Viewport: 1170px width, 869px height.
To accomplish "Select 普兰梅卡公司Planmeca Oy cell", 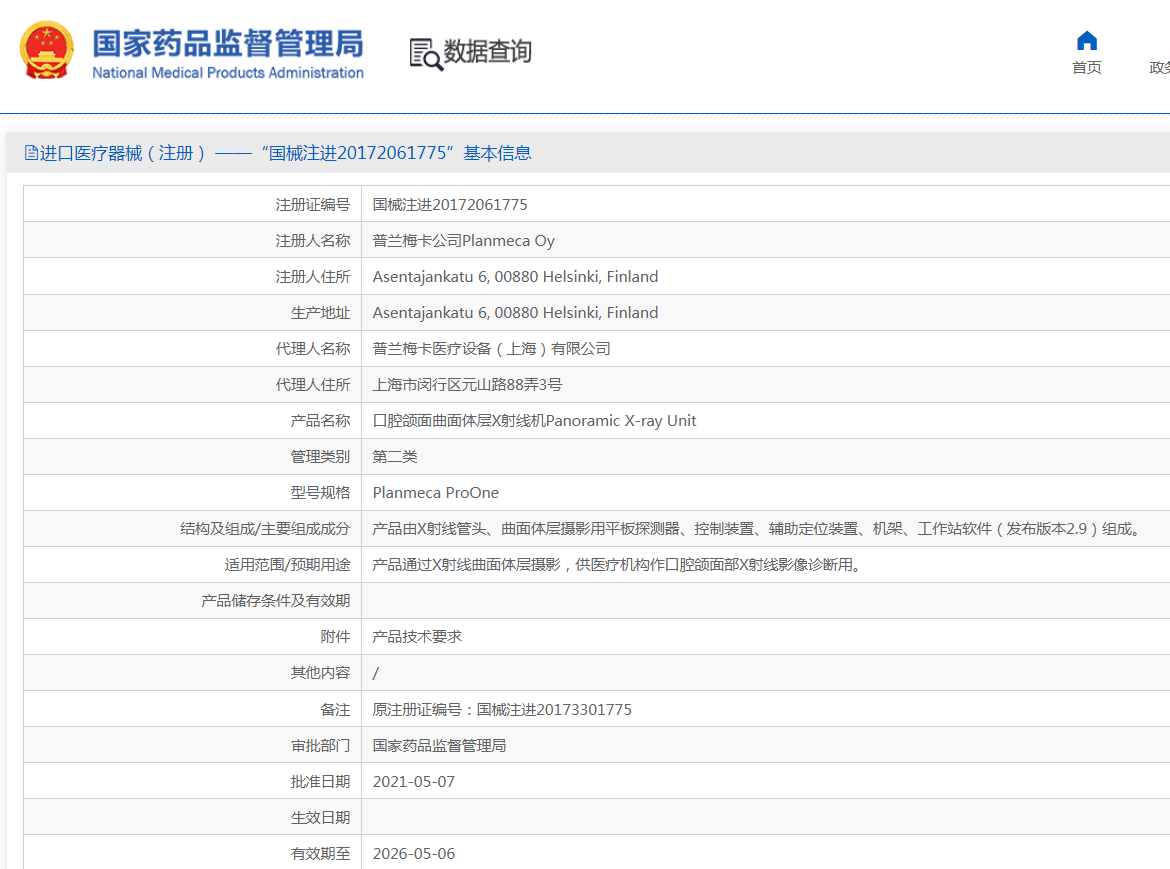I will pos(463,241).
